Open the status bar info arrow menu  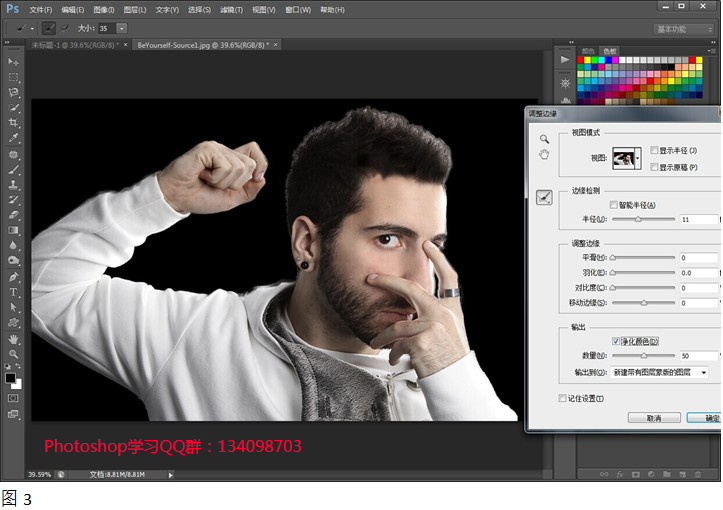pos(171,474)
